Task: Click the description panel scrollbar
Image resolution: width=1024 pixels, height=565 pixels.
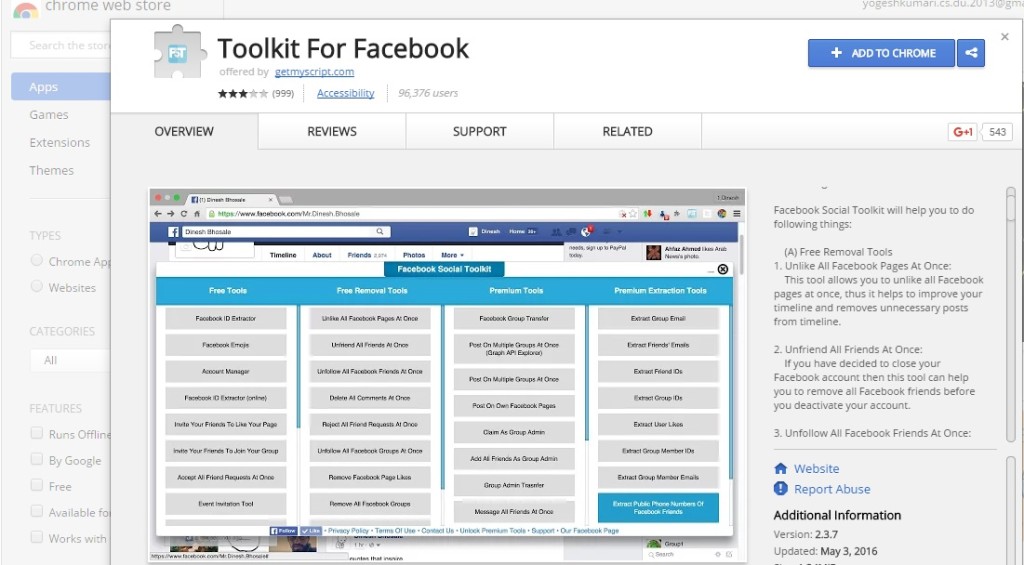Action: 1011,317
